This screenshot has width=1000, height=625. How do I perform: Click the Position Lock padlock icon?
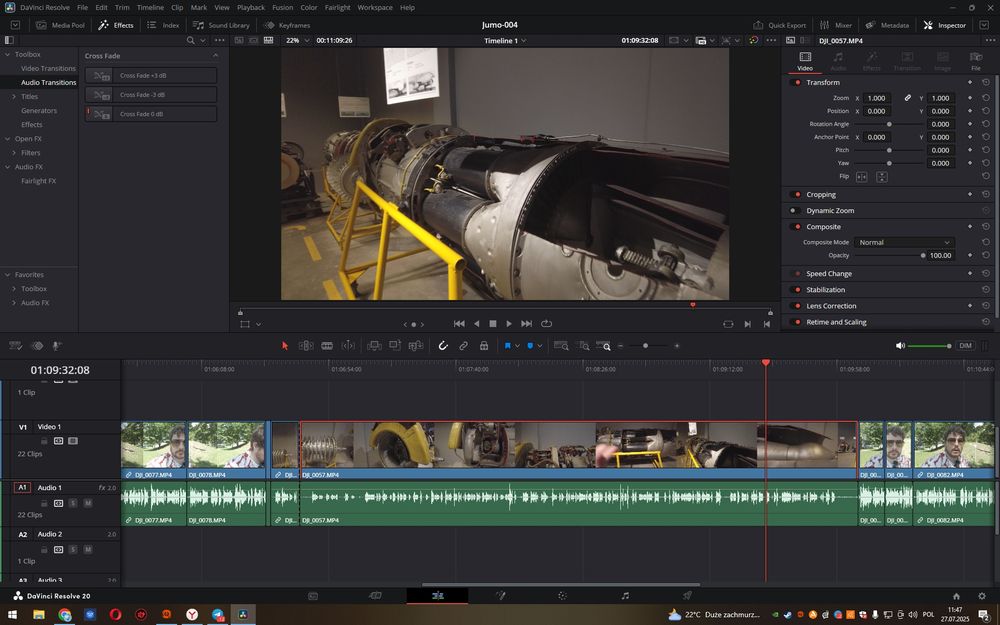point(484,345)
